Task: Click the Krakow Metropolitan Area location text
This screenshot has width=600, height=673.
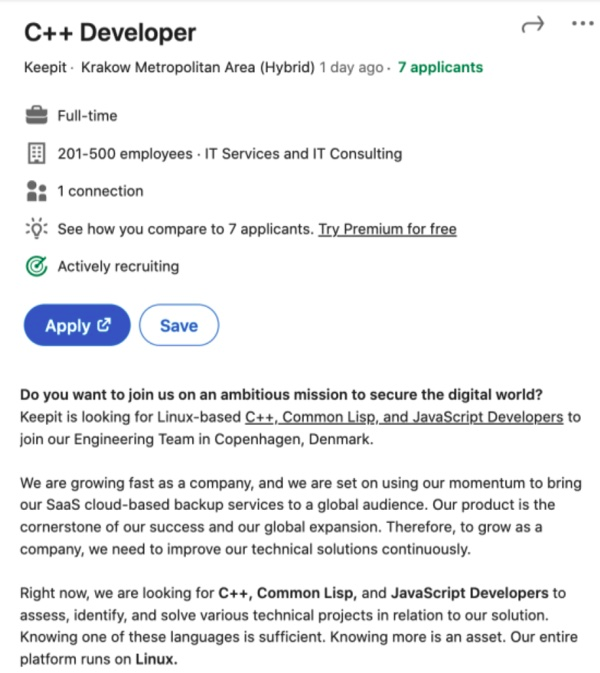Action: coord(197,68)
